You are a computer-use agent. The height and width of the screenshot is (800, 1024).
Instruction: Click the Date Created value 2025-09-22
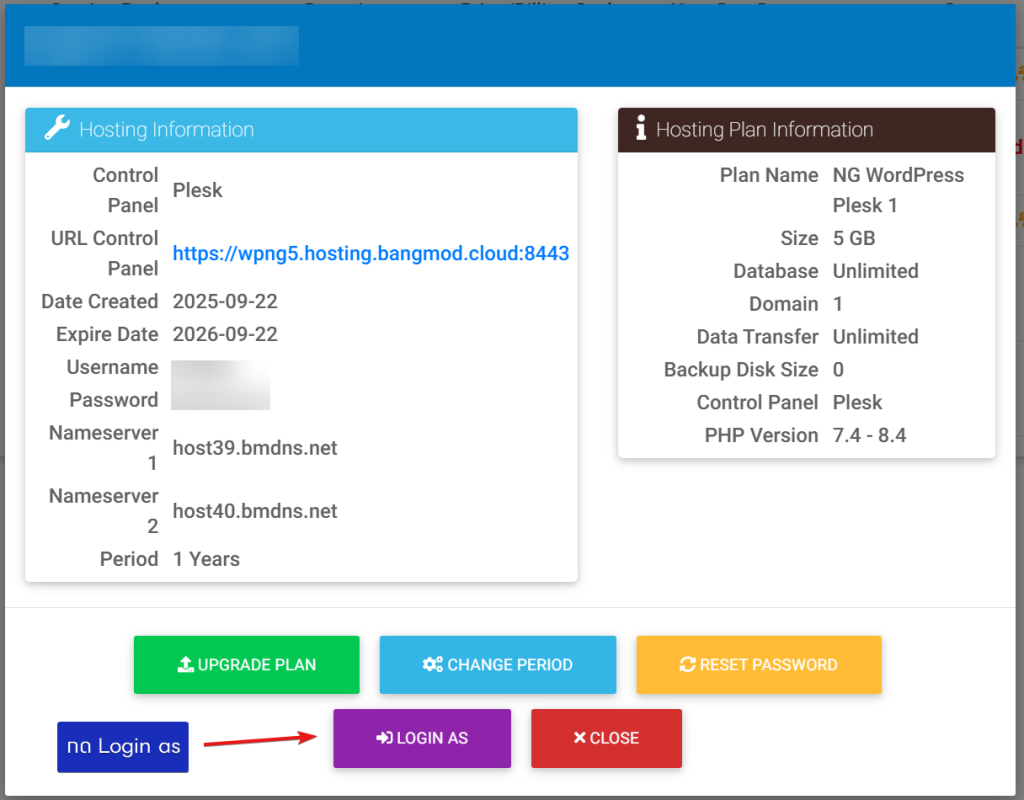(225, 302)
